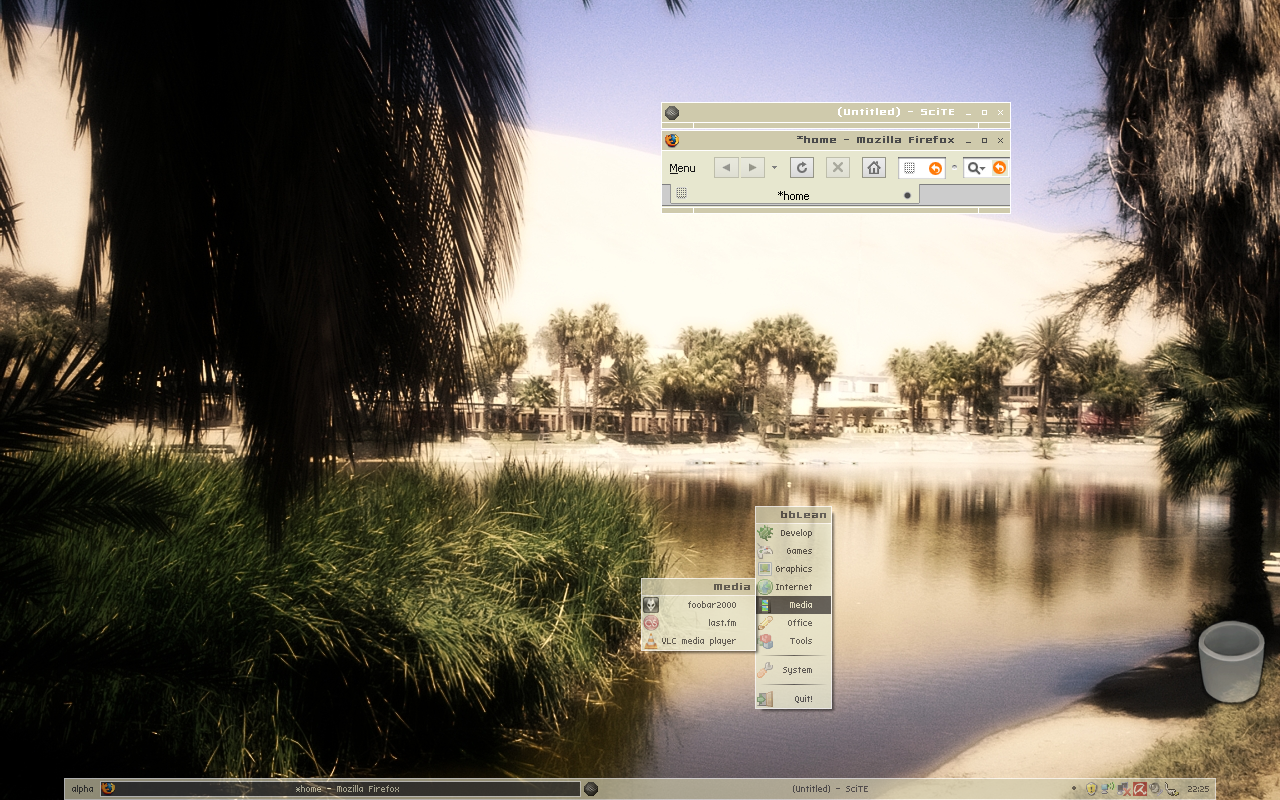Open the Office submenu in bbLean menu

794,623
